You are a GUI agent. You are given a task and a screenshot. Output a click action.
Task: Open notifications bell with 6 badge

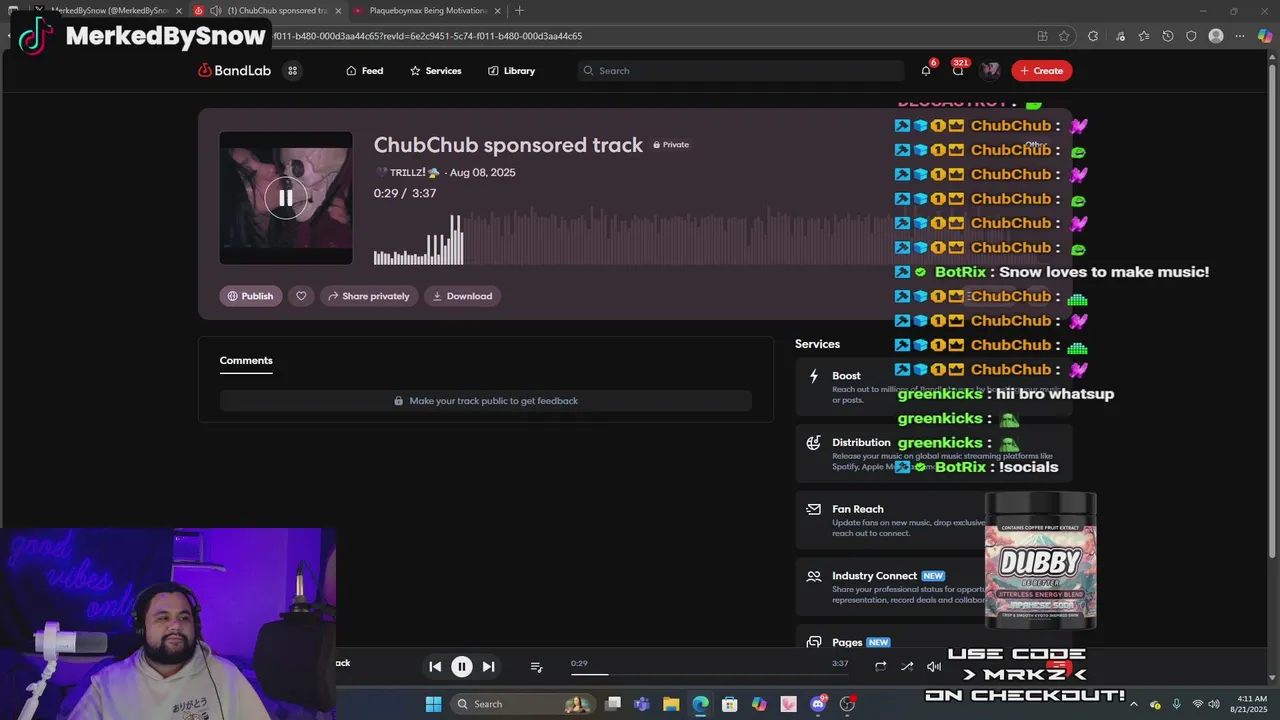[926, 71]
